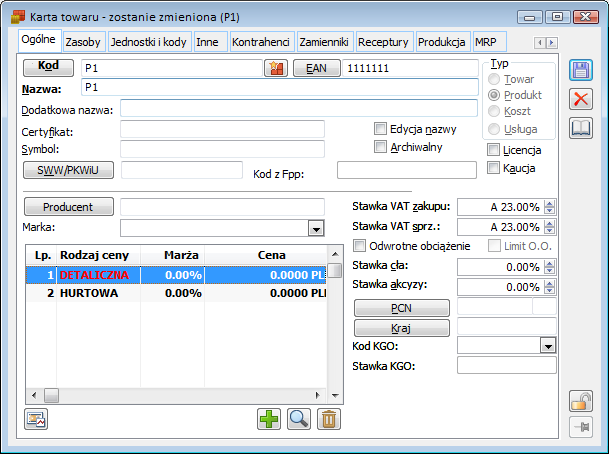The width and height of the screenshot is (609, 454).
Task: Switch to the Zasoby tab
Action: pyautogui.click(x=84, y=42)
